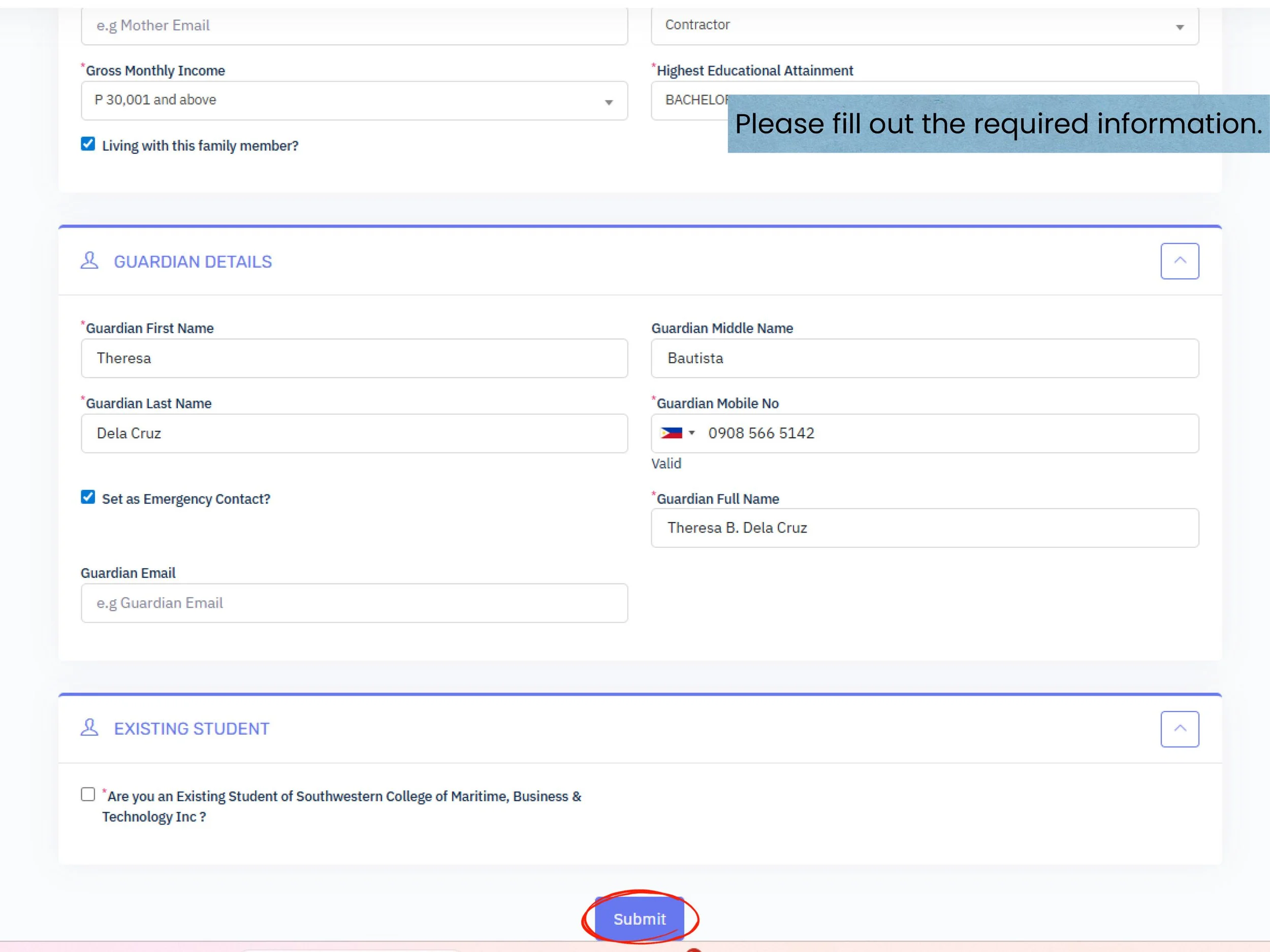This screenshot has height=952, width=1270.
Task: Click the empty Guardian Email field
Action: click(354, 603)
